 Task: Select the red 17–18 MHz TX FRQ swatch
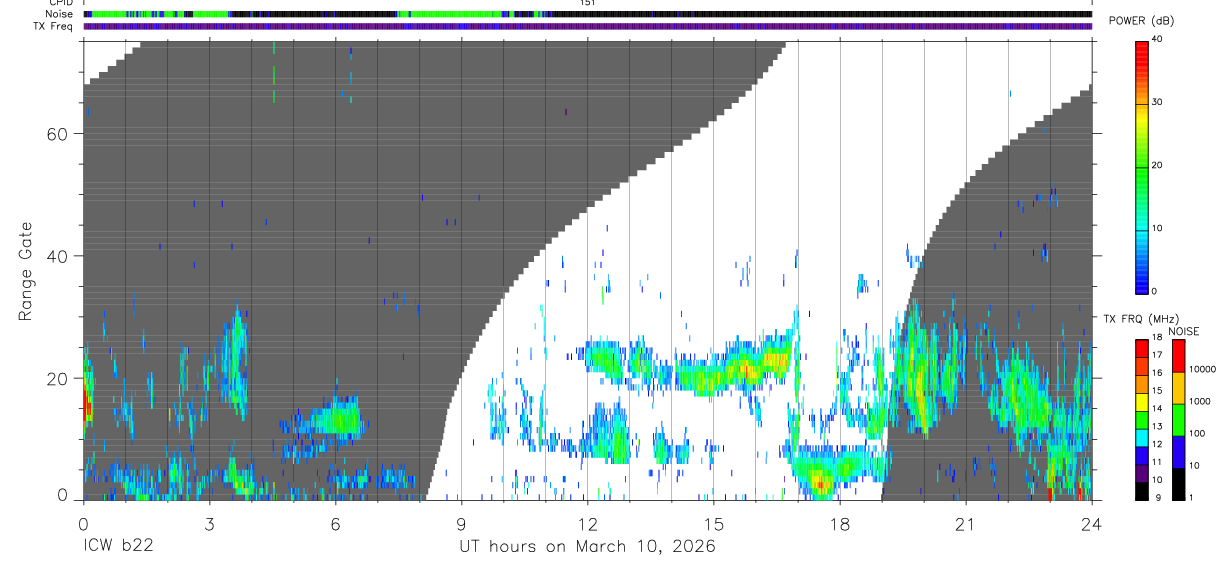pos(1142,348)
